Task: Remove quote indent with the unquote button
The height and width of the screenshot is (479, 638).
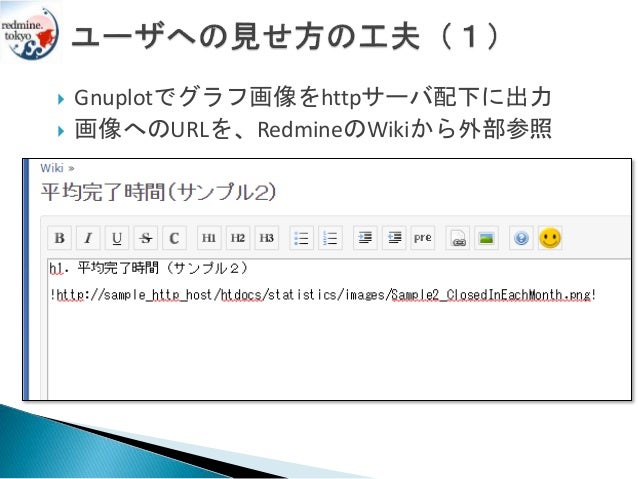Action: coord(394,238)
